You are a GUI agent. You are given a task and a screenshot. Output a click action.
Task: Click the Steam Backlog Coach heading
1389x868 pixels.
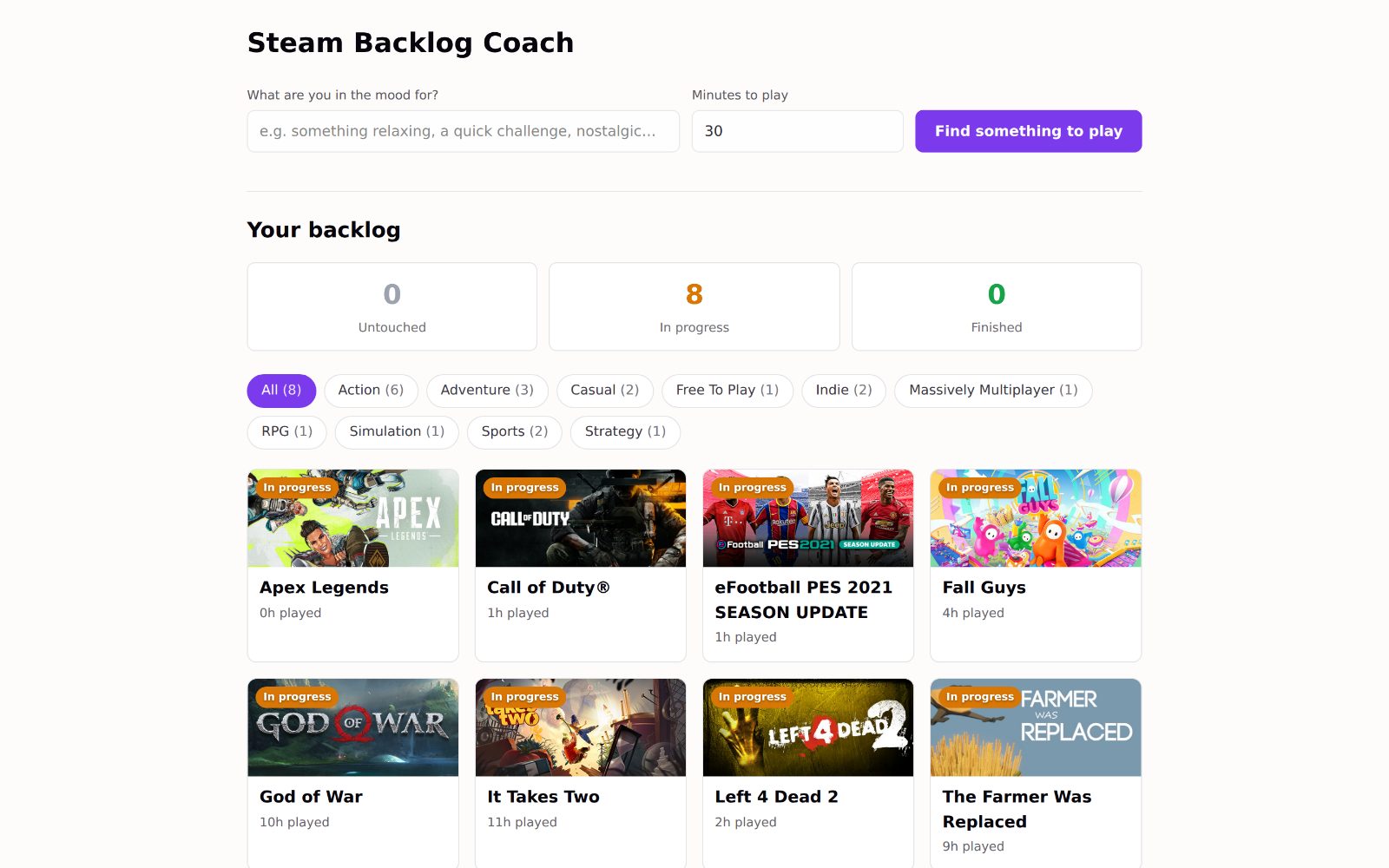(x=410, y=43)
